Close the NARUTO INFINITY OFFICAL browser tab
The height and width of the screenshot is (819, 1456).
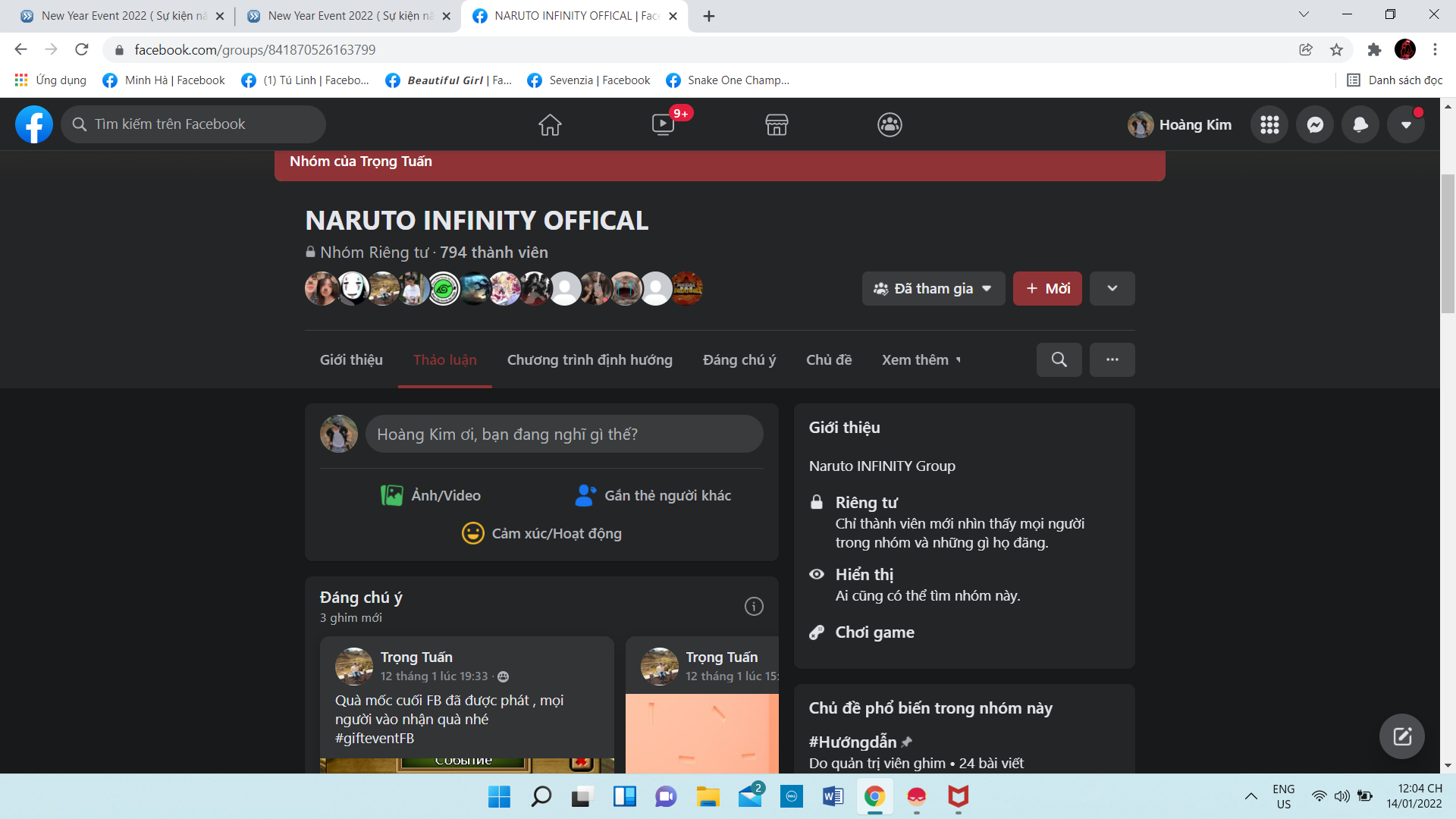673,16
